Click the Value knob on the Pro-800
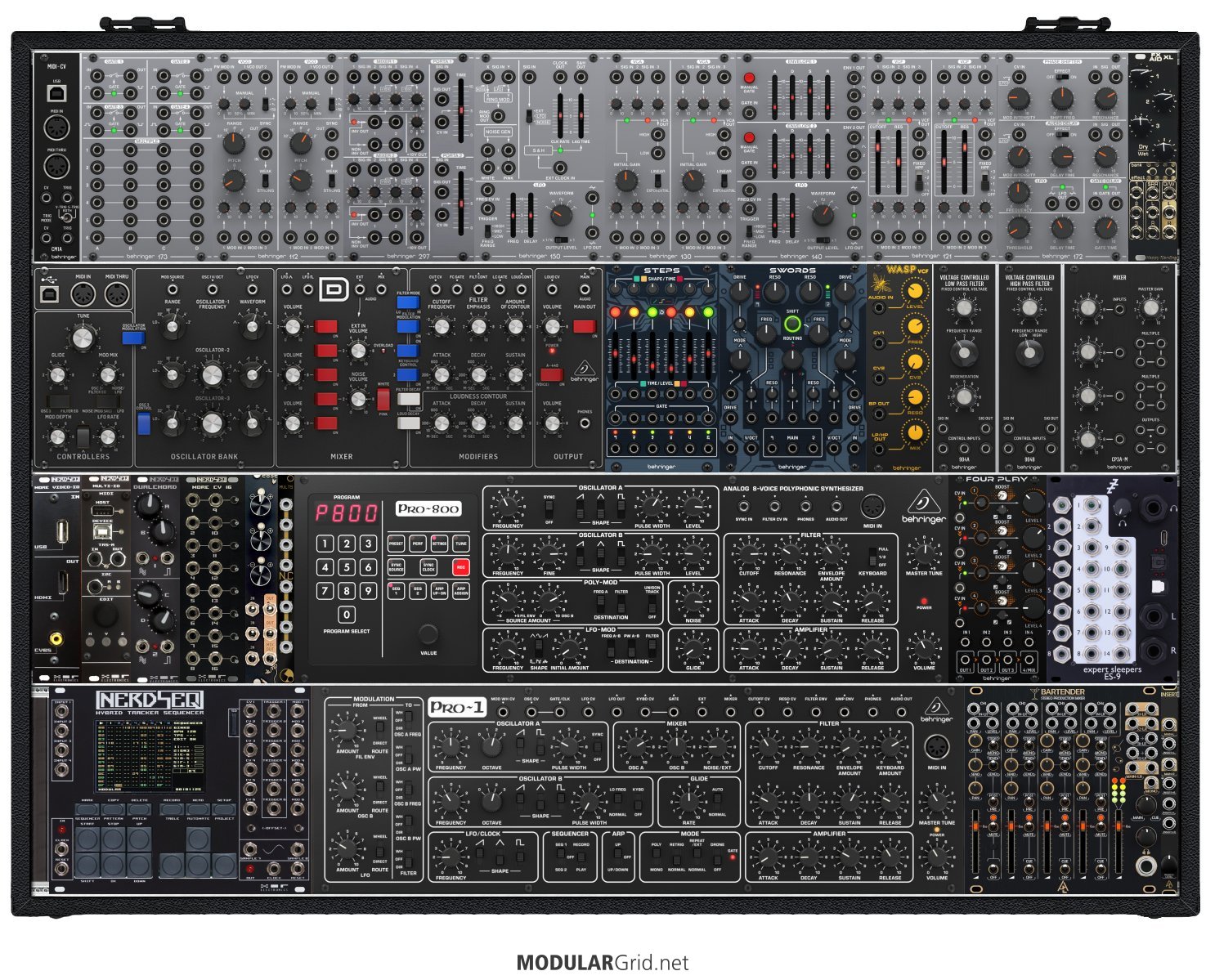This screenshot has width=1206, height=980. (x=428, y=633)
